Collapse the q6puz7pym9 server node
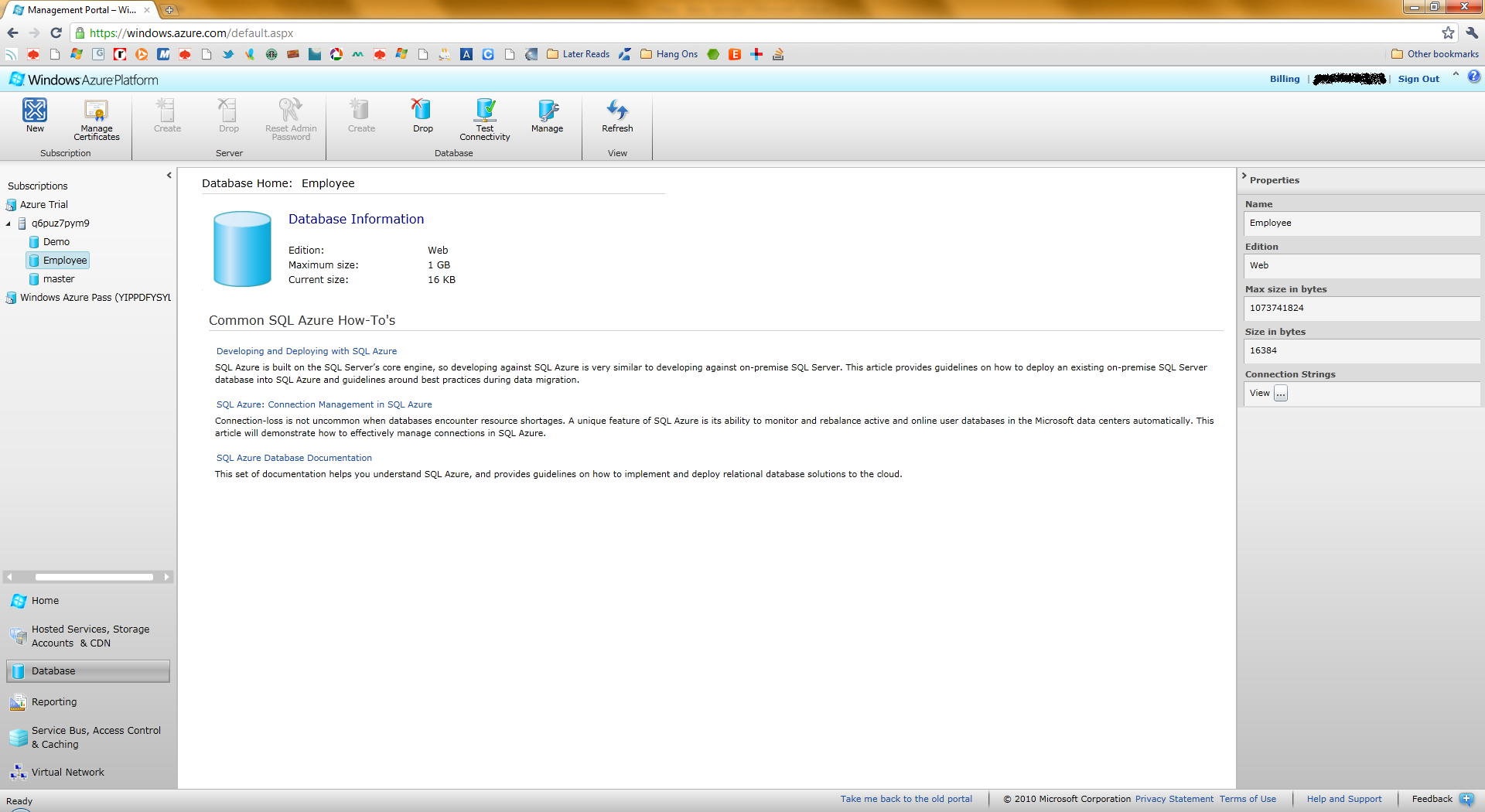 [9, 223]
